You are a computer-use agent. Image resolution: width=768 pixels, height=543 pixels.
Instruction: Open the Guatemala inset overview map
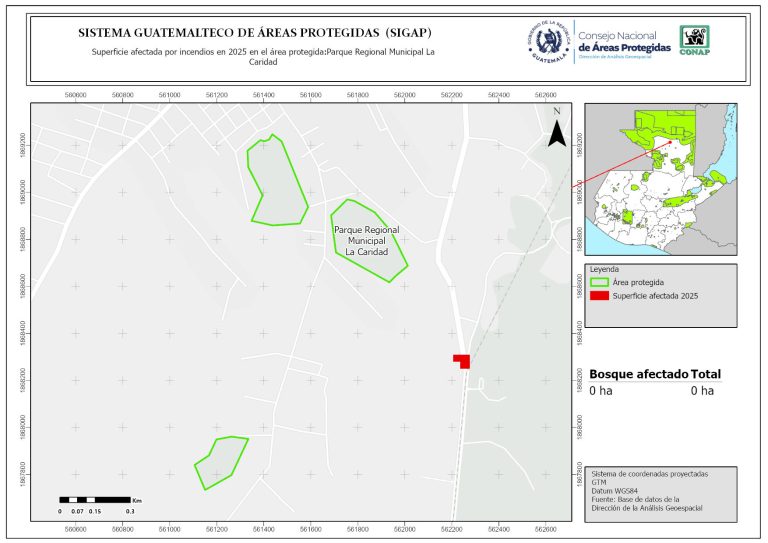tap(660, 180)
